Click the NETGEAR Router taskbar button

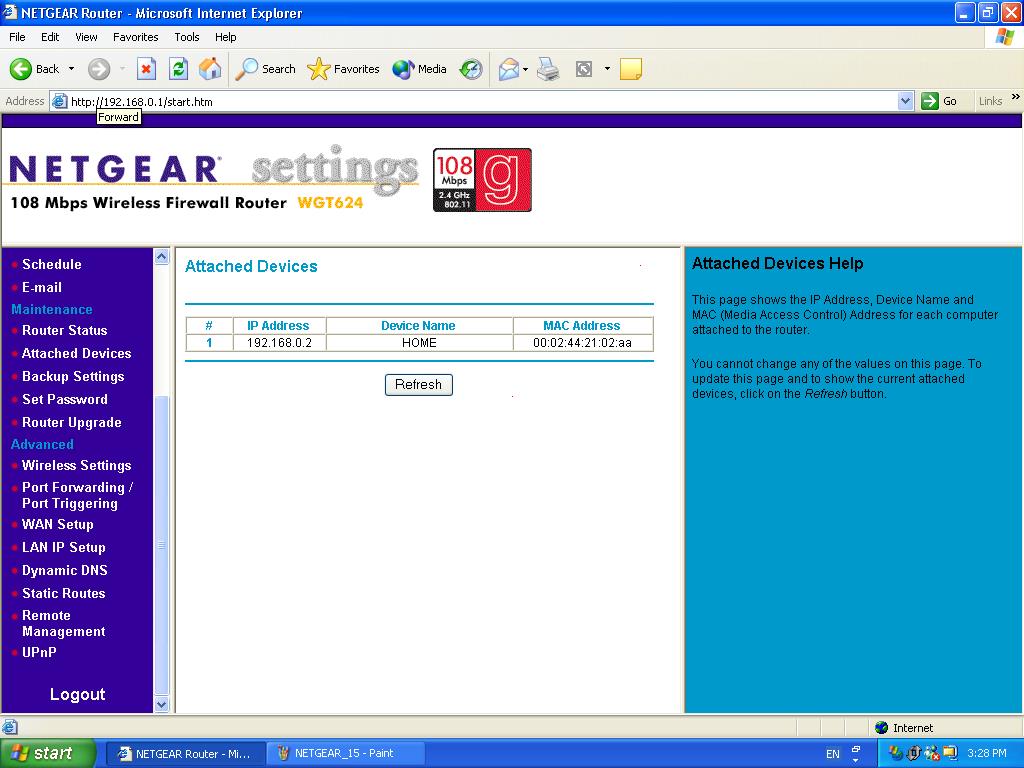click(185, 754)
